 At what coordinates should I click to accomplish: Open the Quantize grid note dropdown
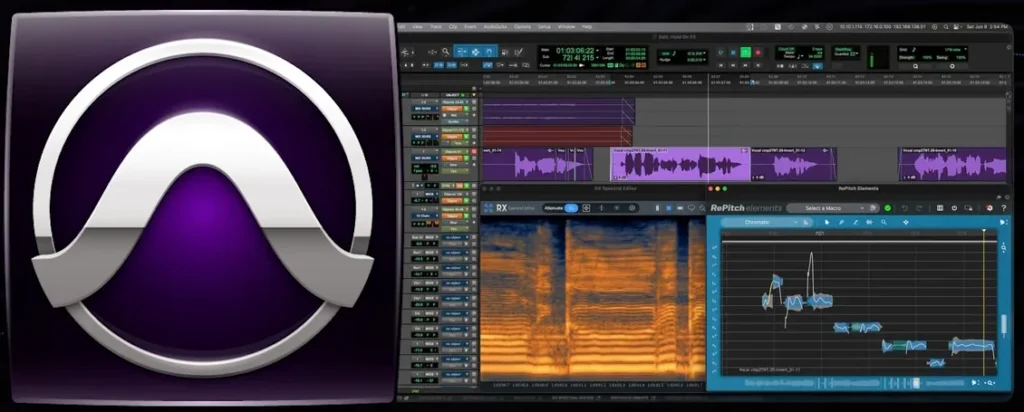(x=965, y=49)
